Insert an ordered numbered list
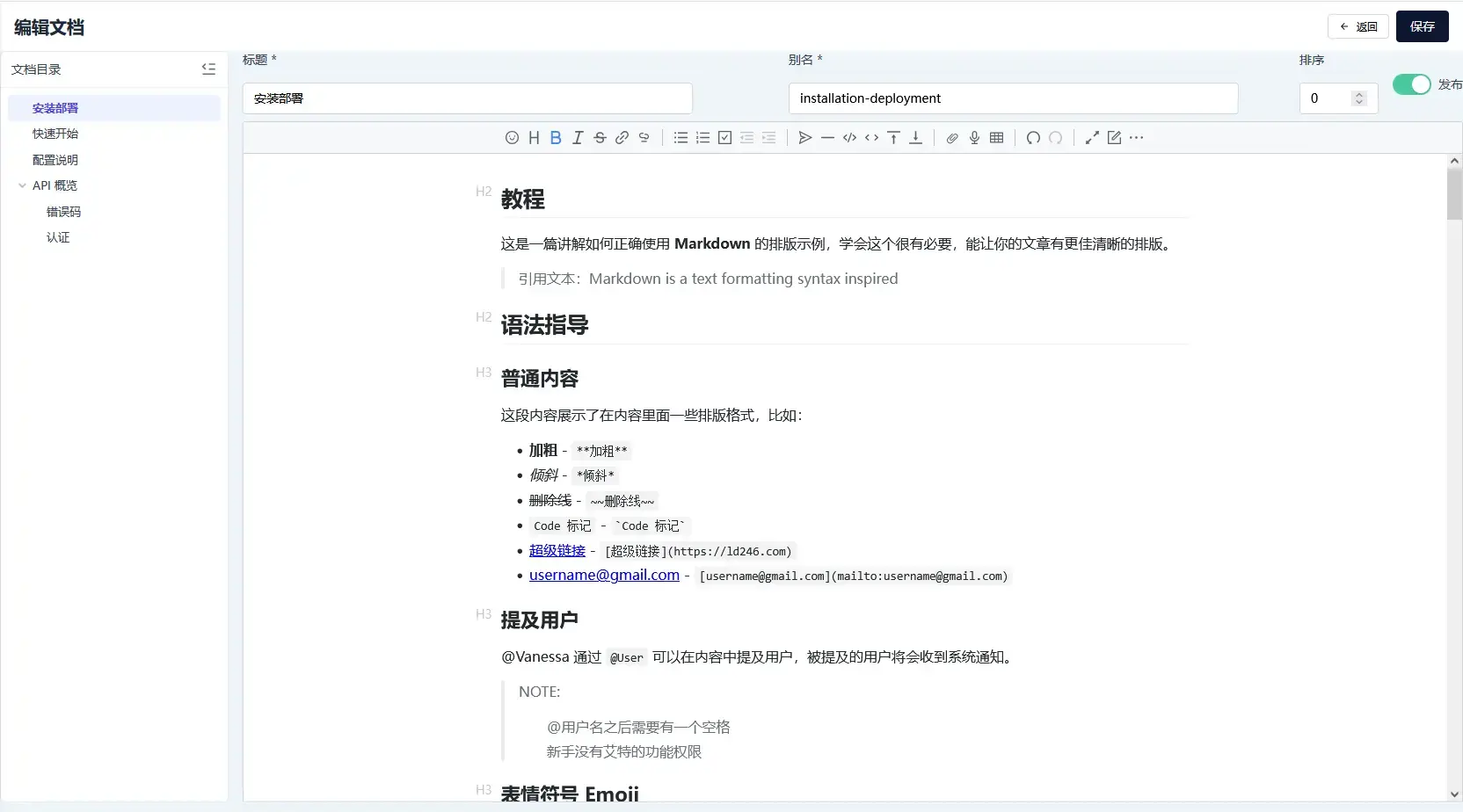Image resolution: width=1463 pixels, height=812 pixels. (x=702, y=137)
